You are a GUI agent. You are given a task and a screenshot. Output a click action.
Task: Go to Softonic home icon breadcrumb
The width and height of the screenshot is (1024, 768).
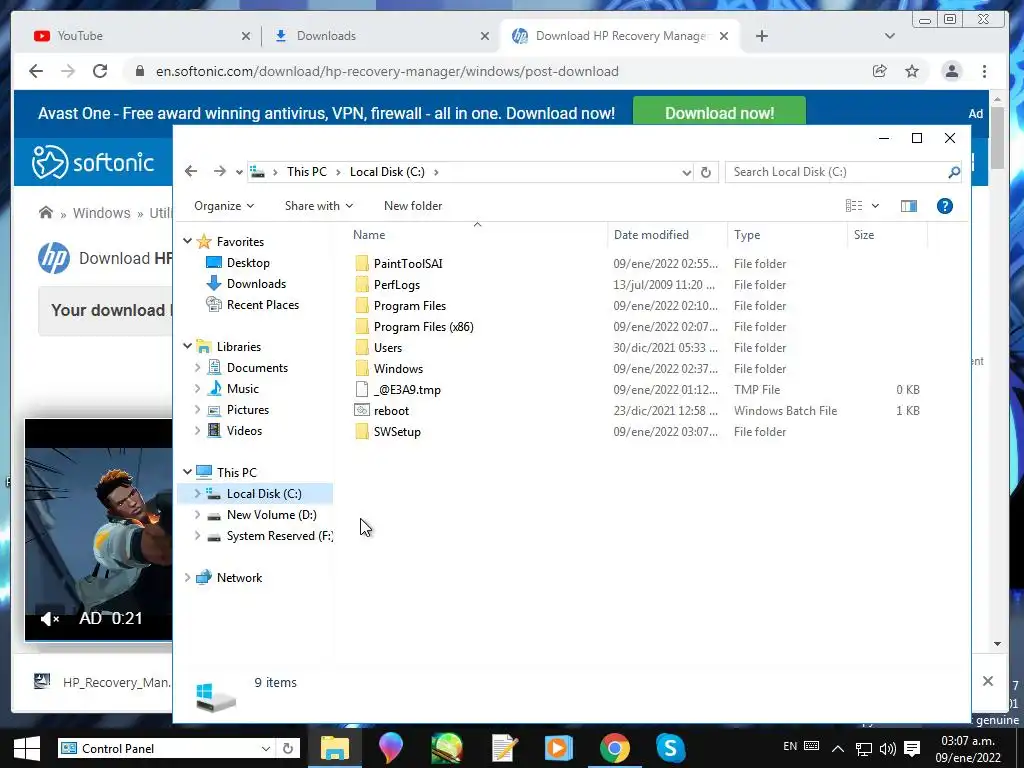click(x=46, y=212)
